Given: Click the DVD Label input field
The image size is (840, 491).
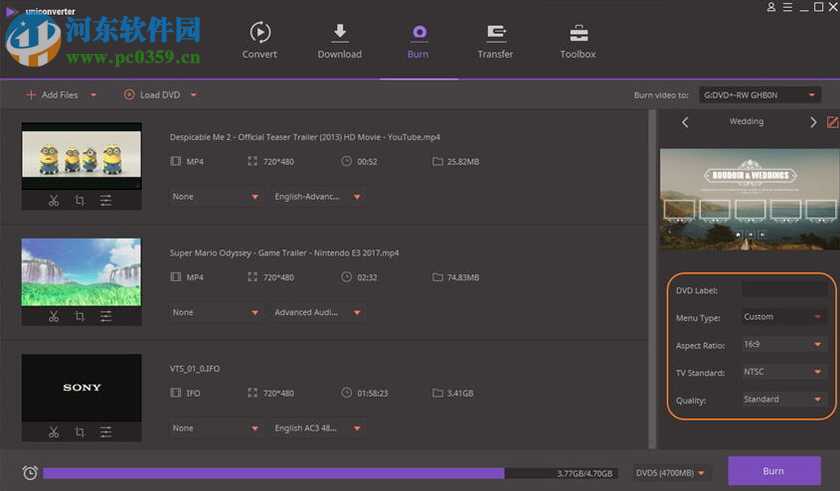Looking at the screenshot, I should pos(784,290).
